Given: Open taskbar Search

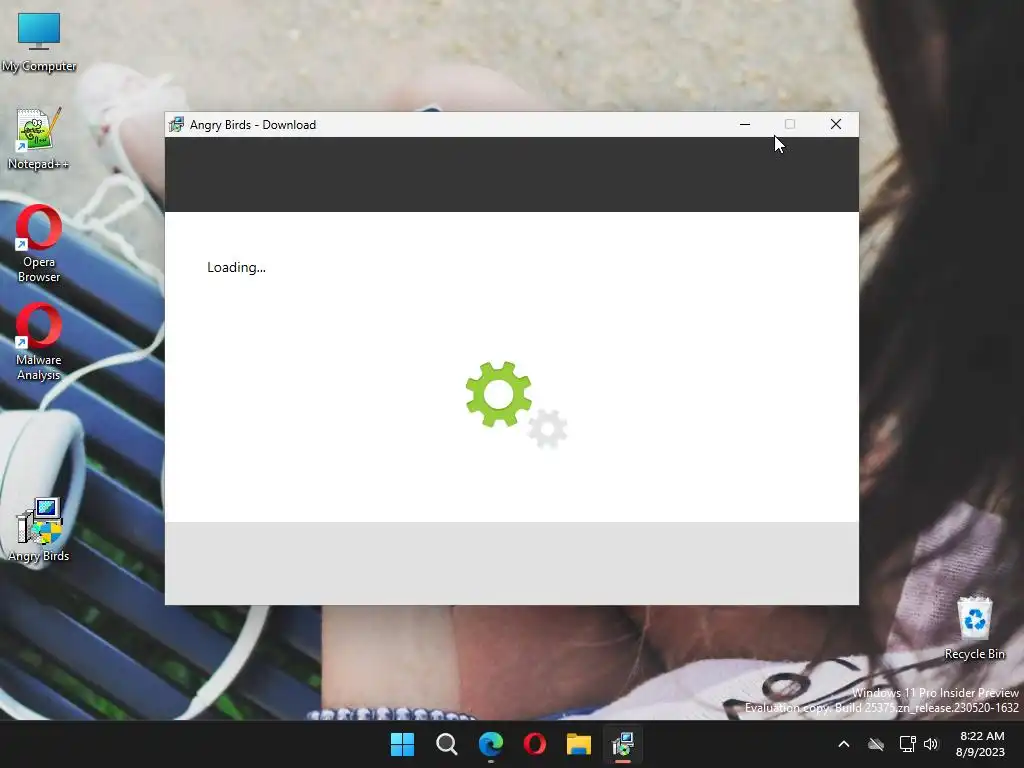Looking at the screenshot, I should click(x=447, y=744).
